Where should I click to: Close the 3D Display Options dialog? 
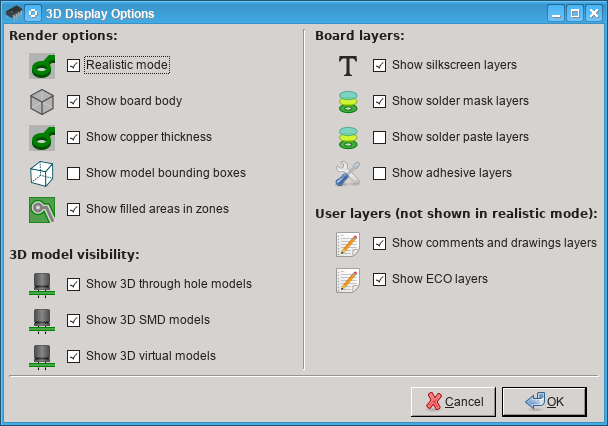(x=594, y=14)
